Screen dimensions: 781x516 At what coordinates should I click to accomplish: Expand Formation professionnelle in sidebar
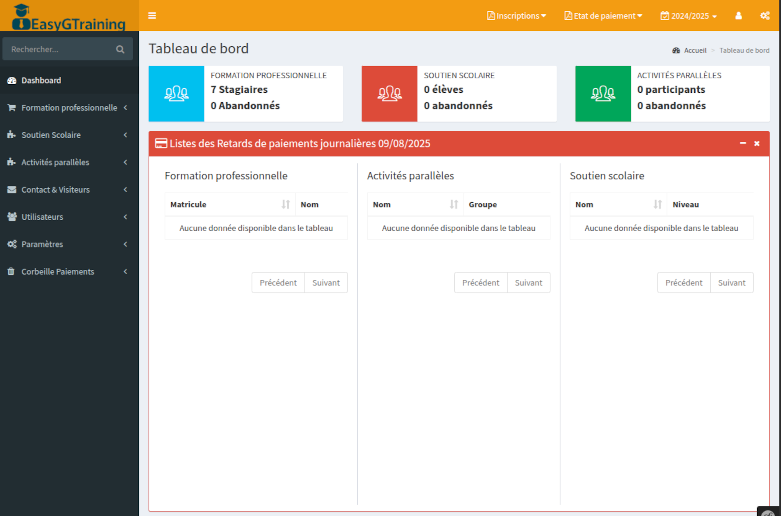pyautogui.click(x=68, y=108)
